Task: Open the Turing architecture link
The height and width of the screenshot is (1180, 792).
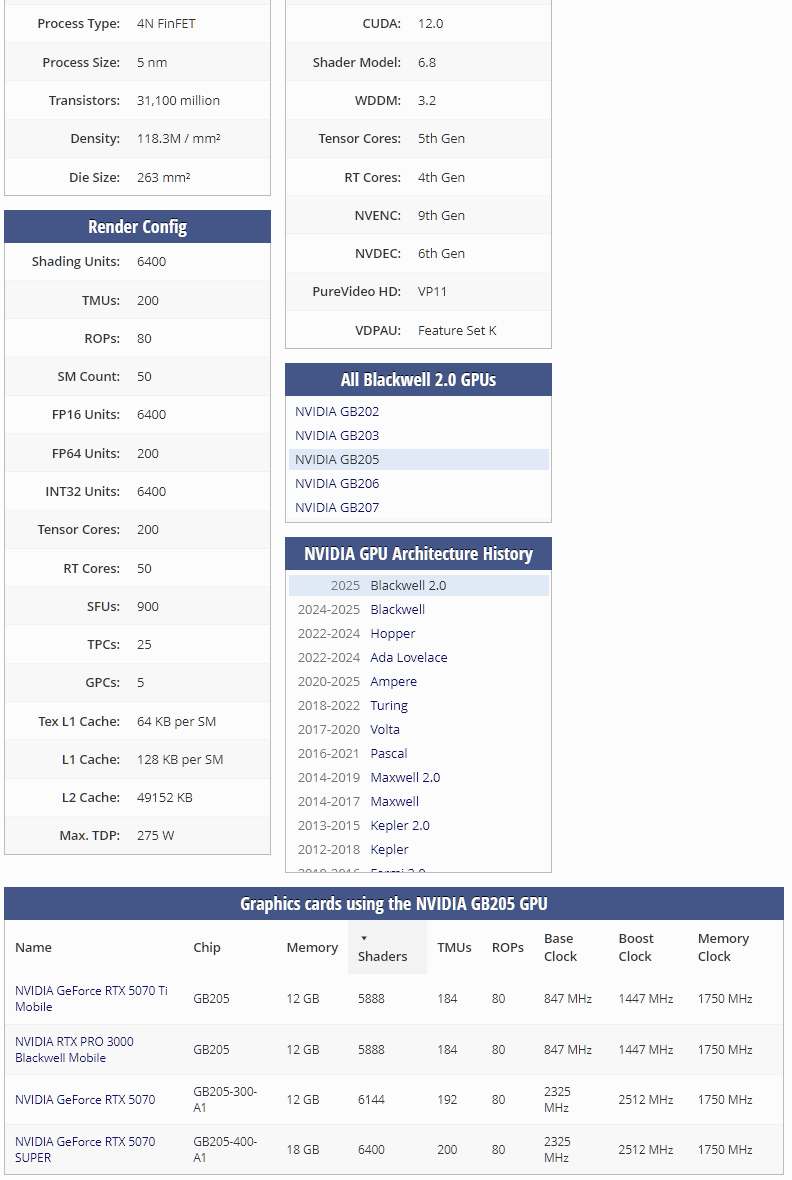Action: pos(388,706)
